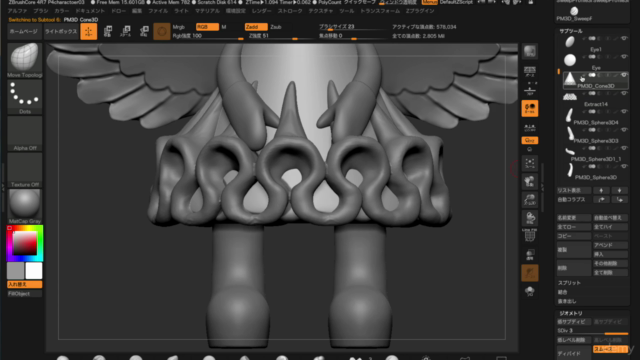Toggle the round Gizmo 3D button
640x360 pixels.
point(162,31)
